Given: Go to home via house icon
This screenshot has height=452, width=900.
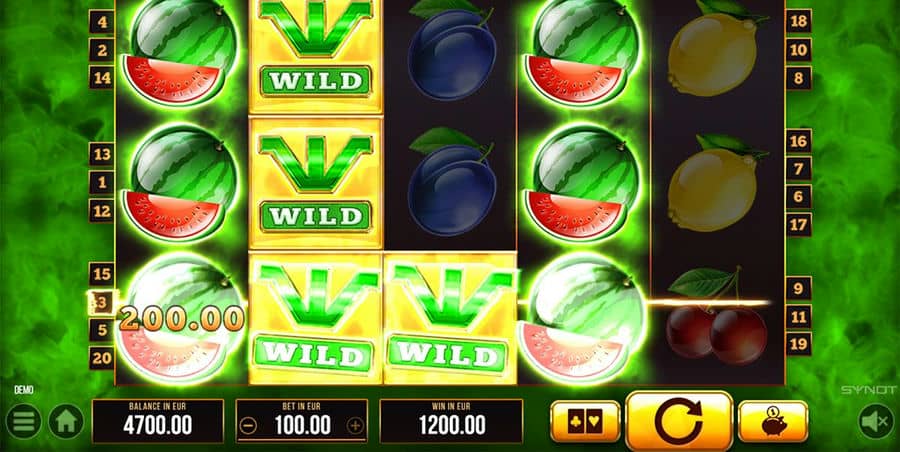Looking at the screenshot, I should 66,422.
